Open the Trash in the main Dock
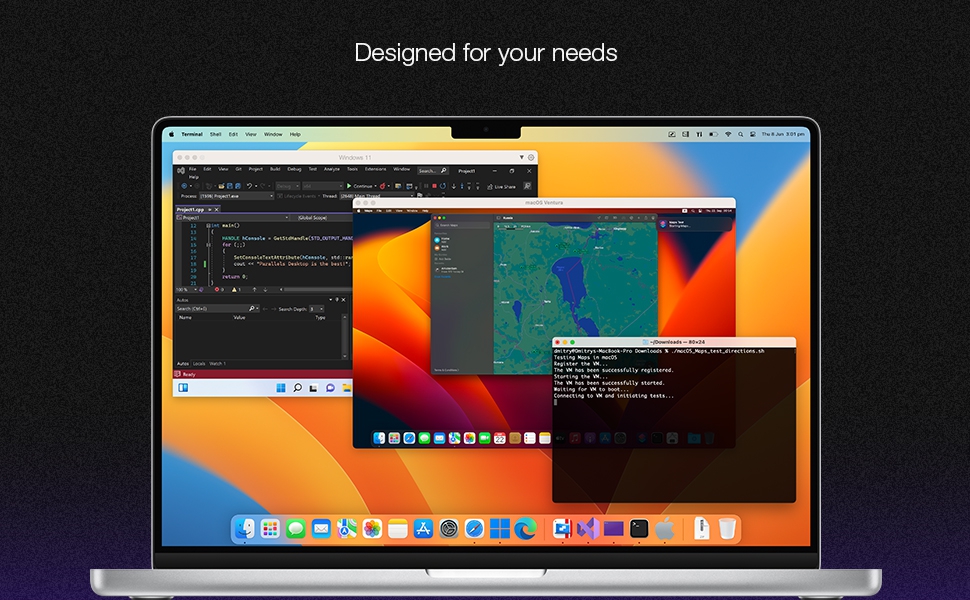Viewport: 970px width, 600px height. [x=728, y=529]
